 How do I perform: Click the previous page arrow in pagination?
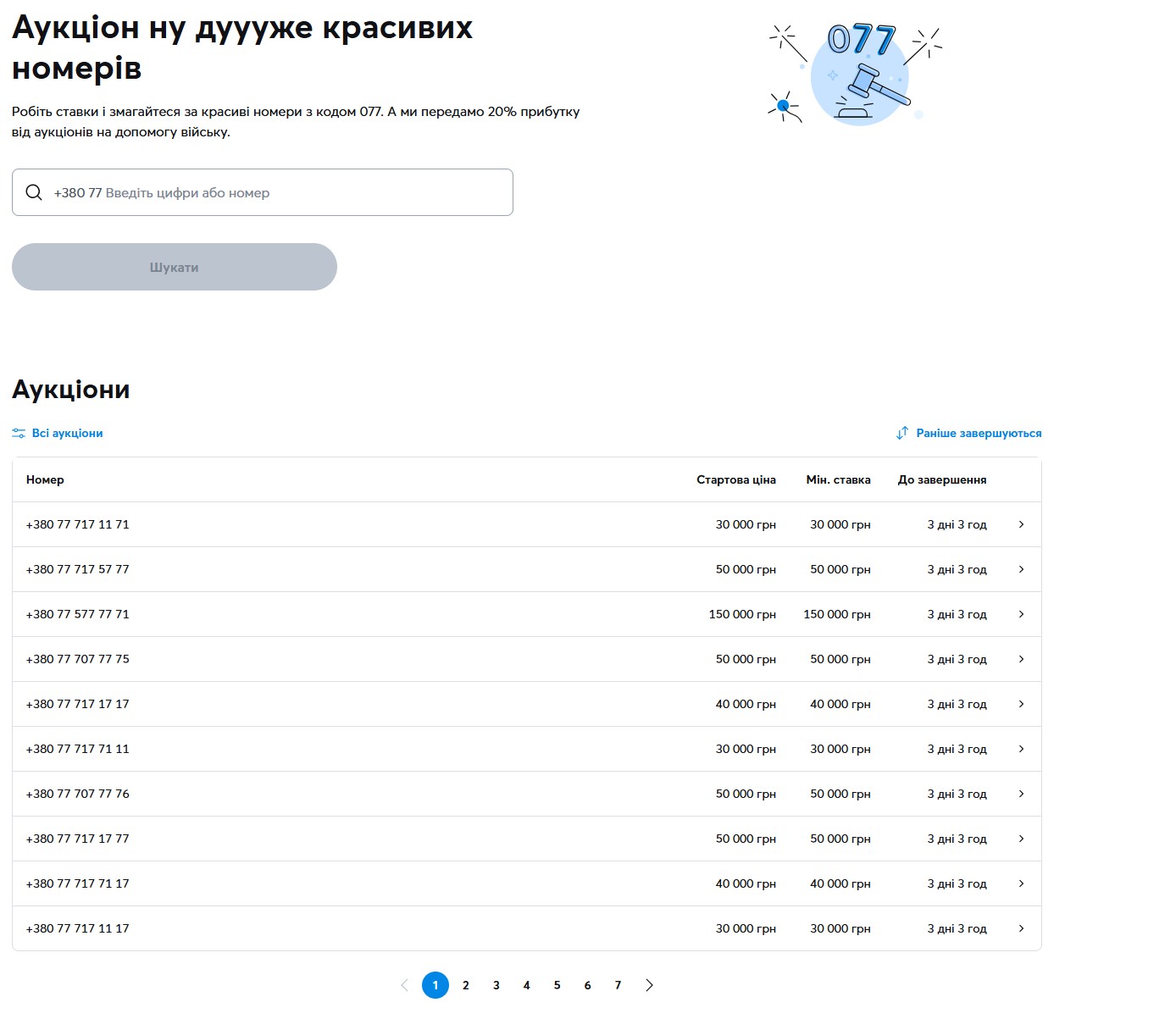pyautogui.click(x=406, y=985)
